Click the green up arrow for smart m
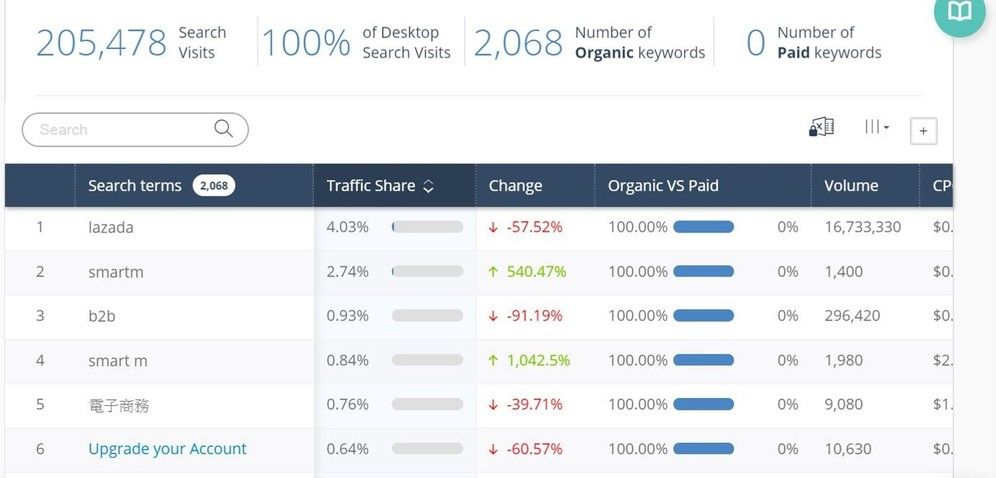This screenshot has height=478, width=996. pyautogui.click(x=493, y=360)
